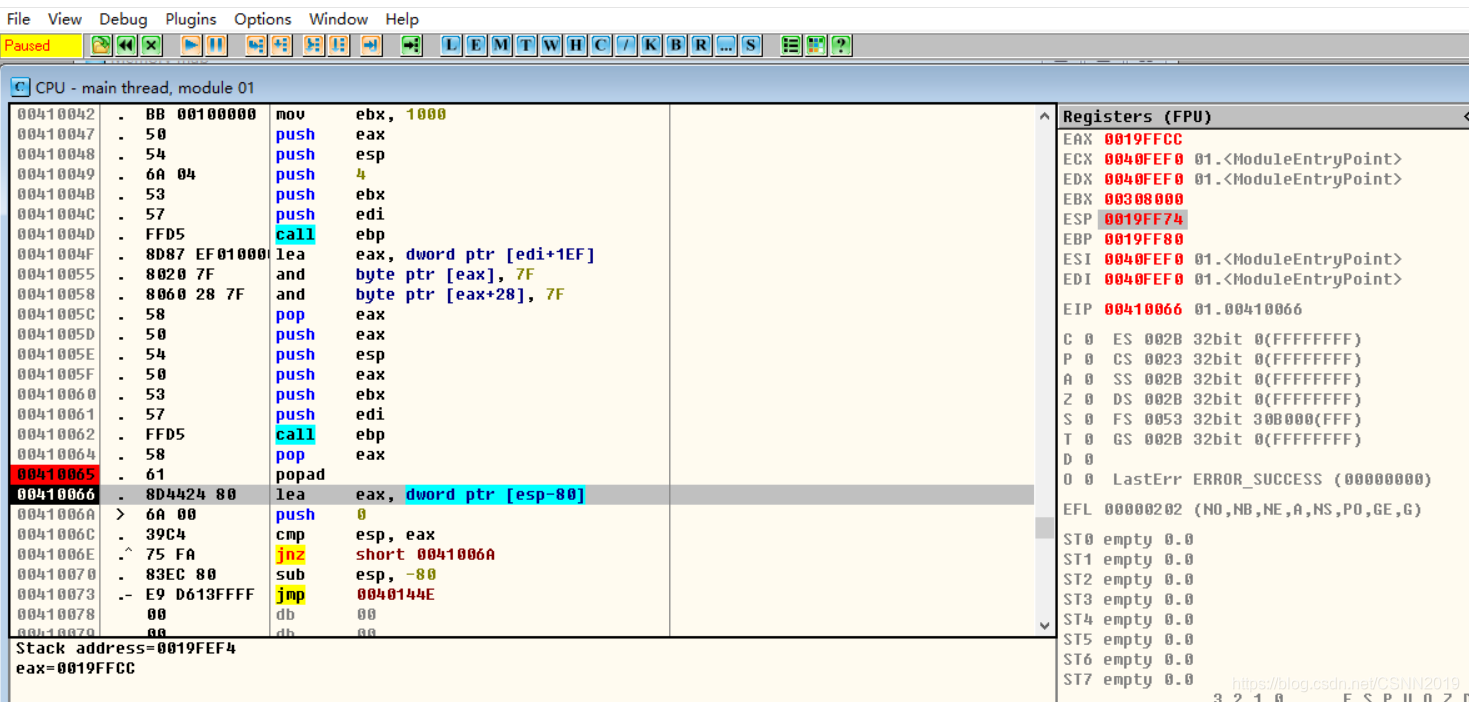
Task: Click the EBP register value 0019FF80
Action: (1143, 239)
